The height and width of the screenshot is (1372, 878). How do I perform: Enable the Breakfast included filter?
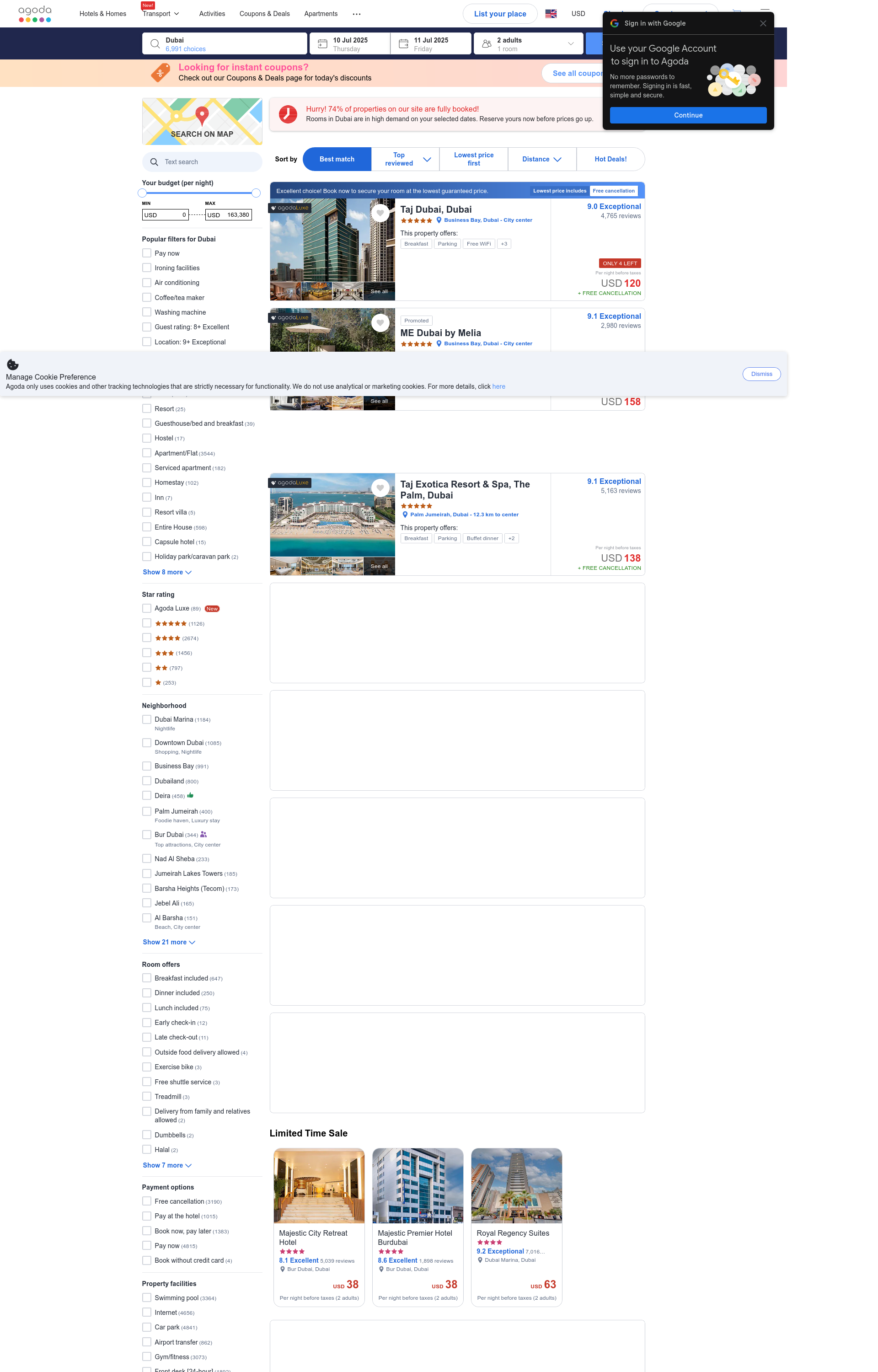[x=146, y=978]
